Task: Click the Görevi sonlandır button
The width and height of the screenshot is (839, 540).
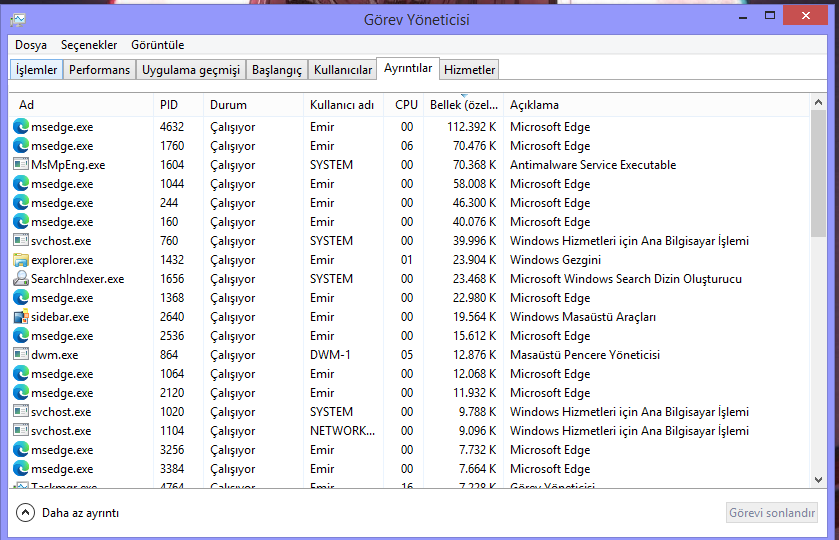Action: point(772,513)
